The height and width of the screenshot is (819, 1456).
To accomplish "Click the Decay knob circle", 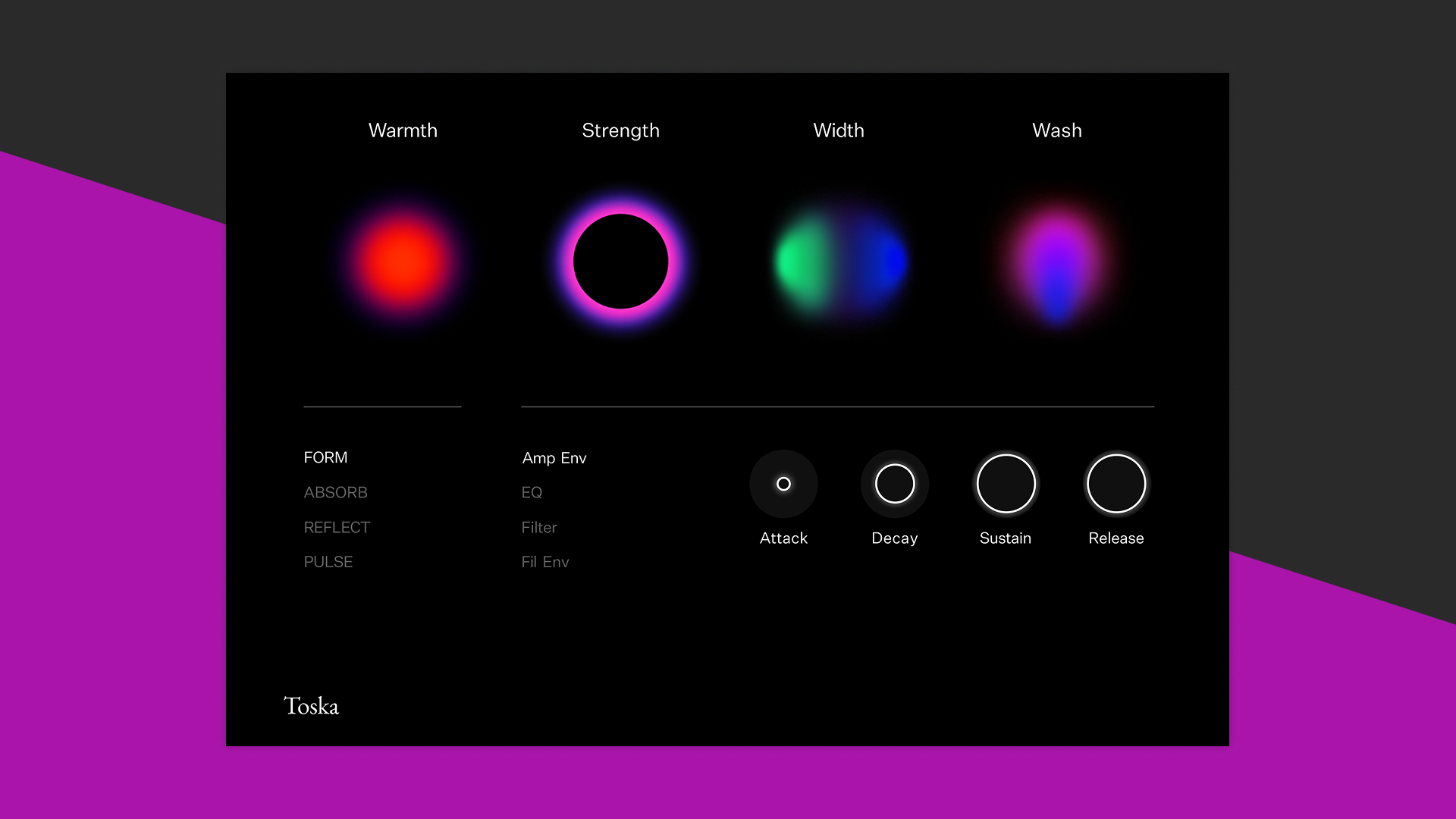I will coord(895,484).
